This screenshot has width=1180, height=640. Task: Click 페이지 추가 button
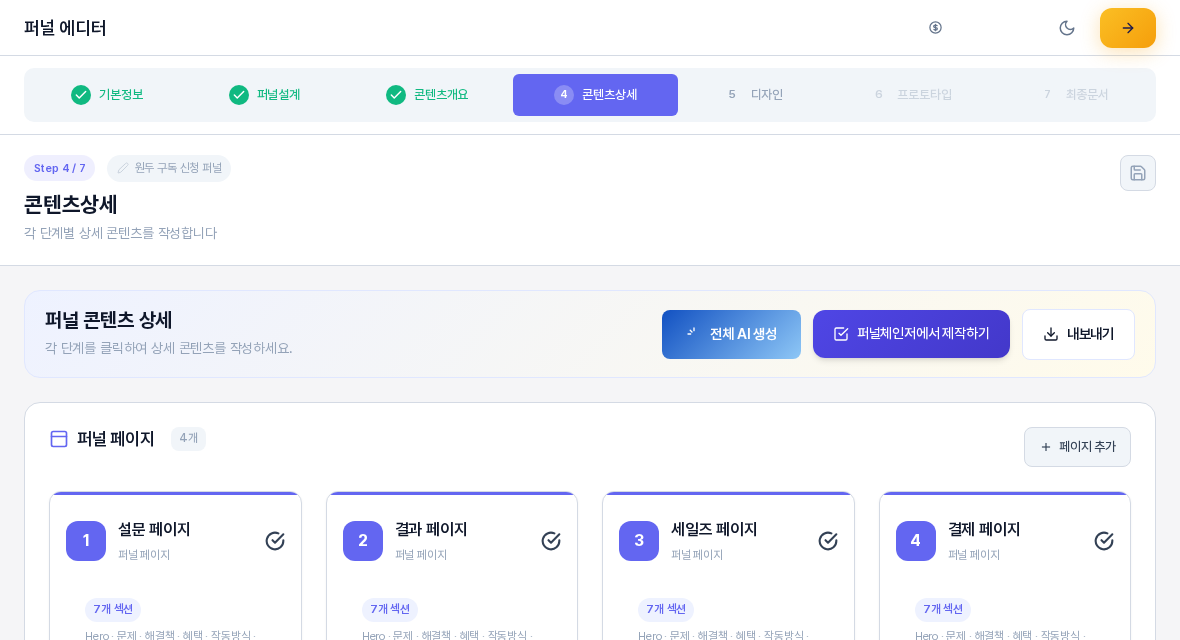[x=1077, y=447]
